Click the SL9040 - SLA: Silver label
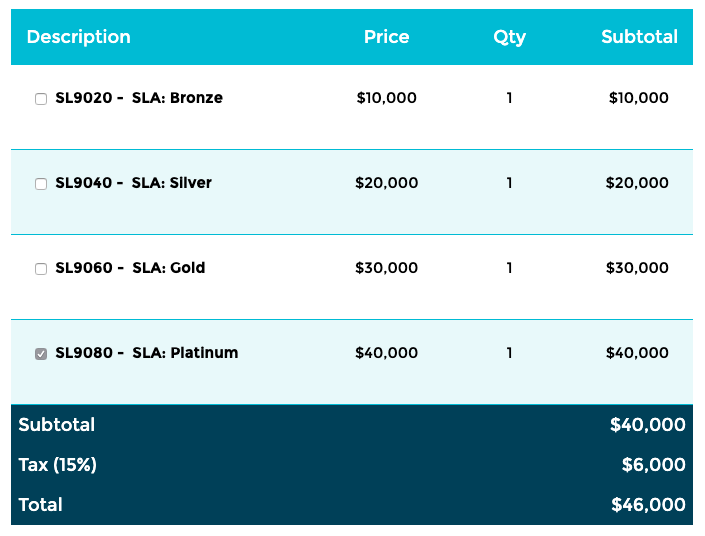The image size is (705, 536). click(x=133, y=183)
